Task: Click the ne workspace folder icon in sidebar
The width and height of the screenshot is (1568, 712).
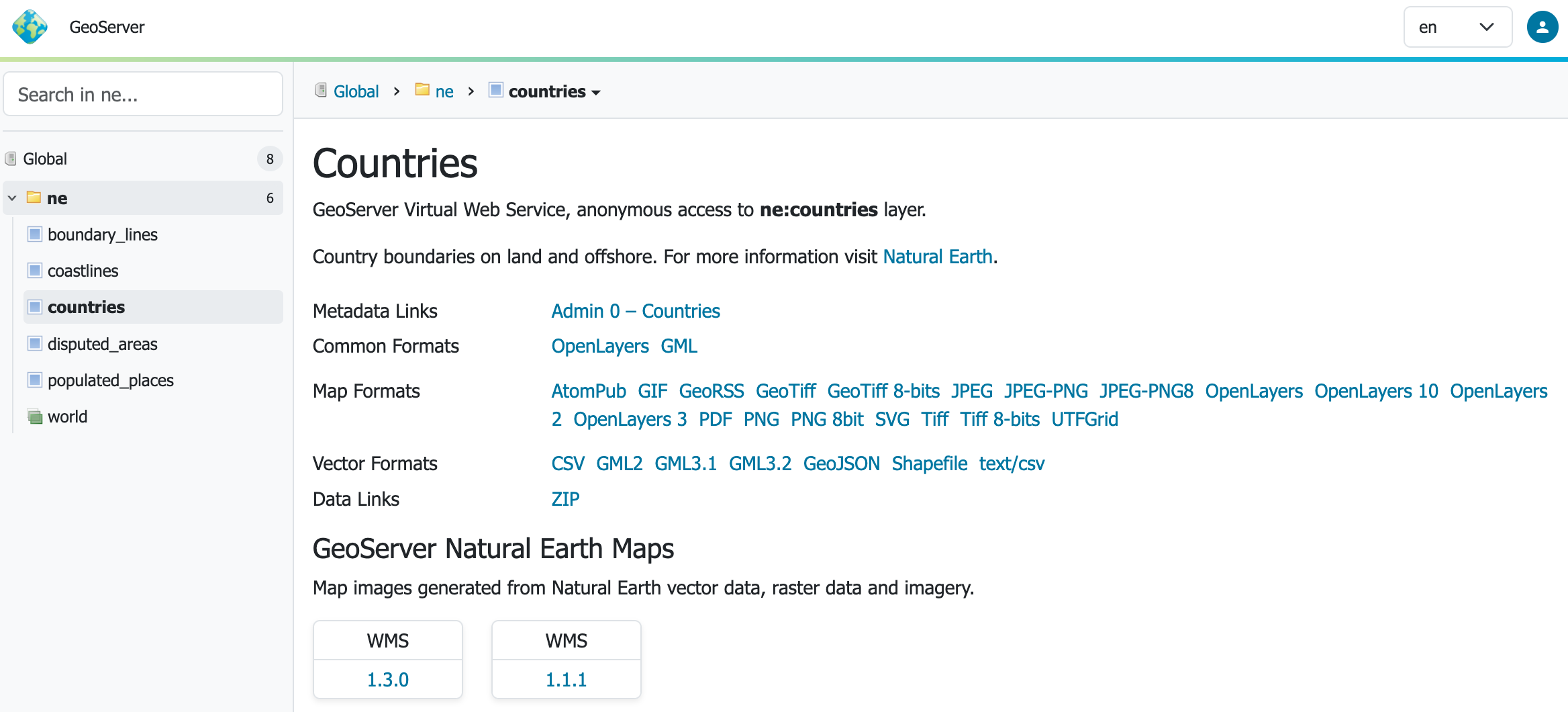Action: tap(34, 197)
